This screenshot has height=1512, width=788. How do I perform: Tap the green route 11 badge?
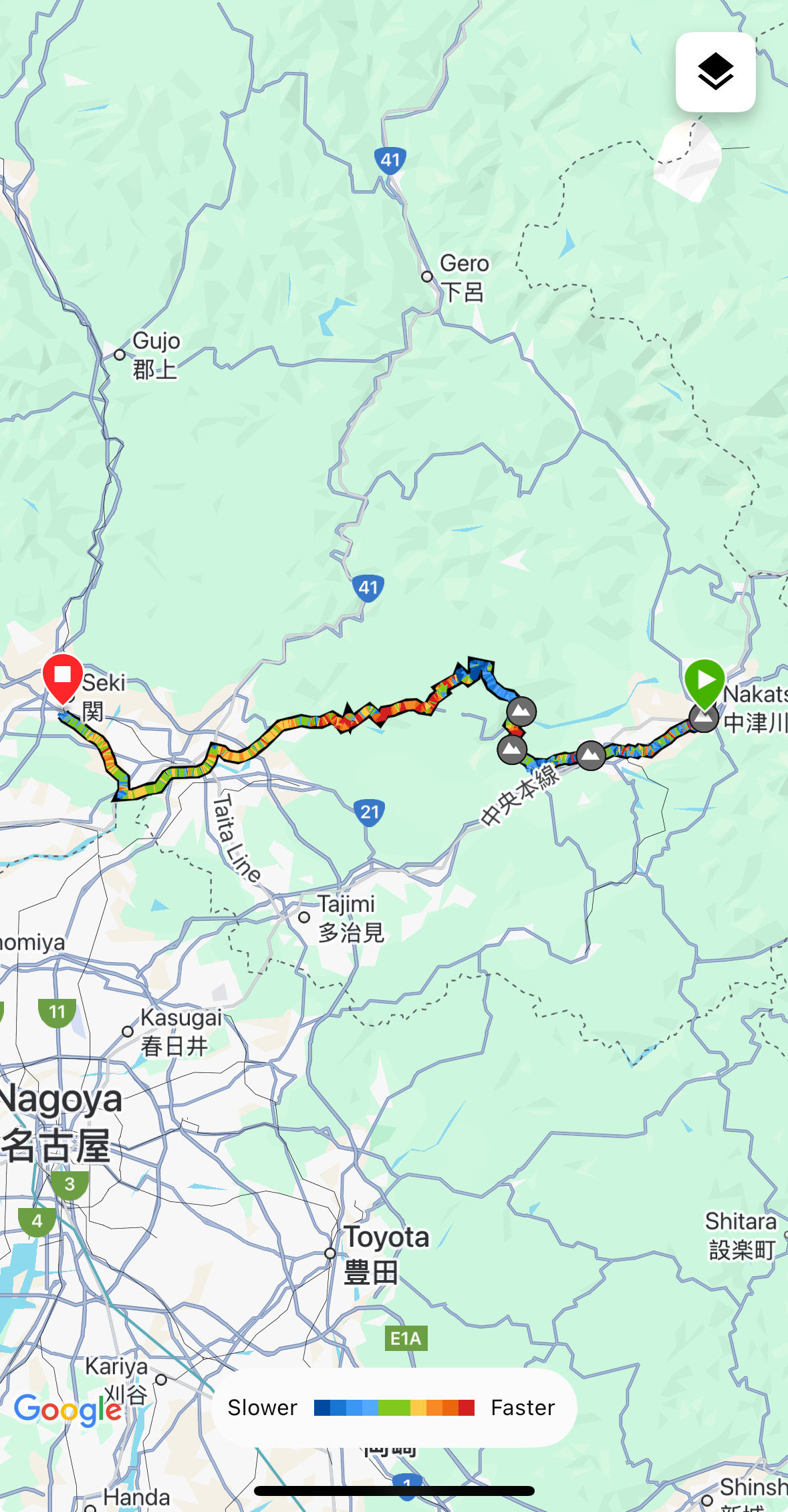coord(57,1012)
